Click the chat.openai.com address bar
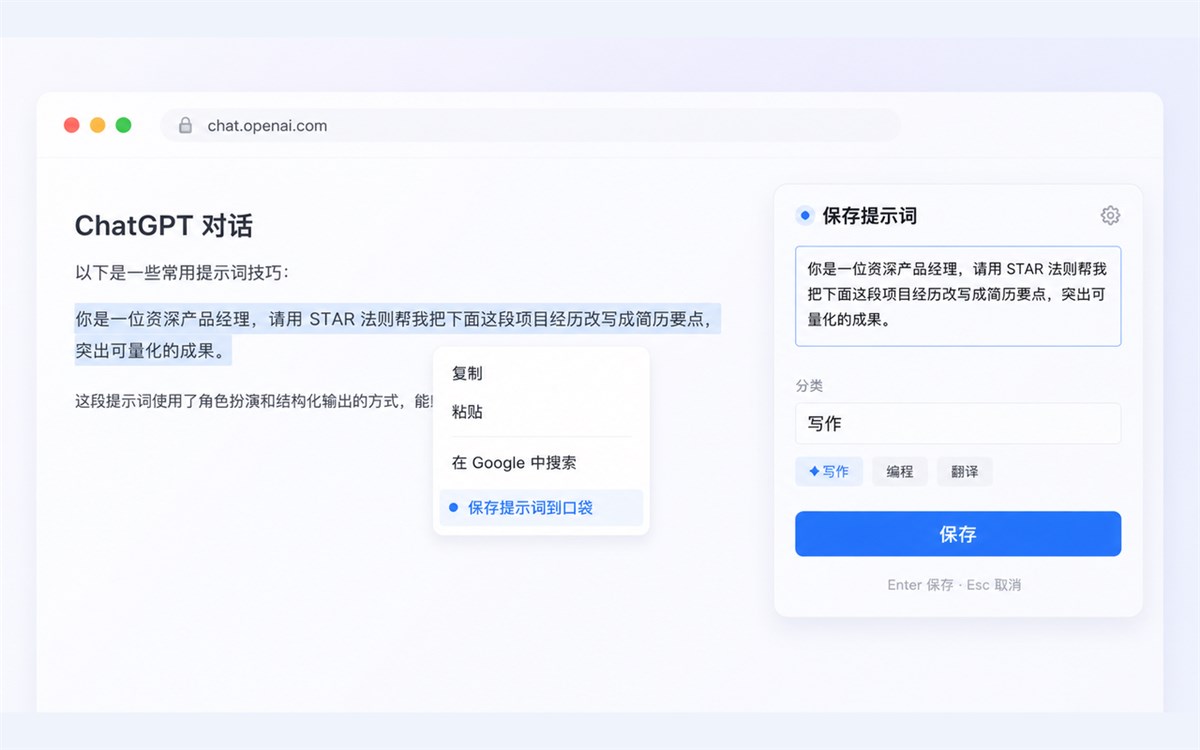1200x750 pixels. pos(530,125)
